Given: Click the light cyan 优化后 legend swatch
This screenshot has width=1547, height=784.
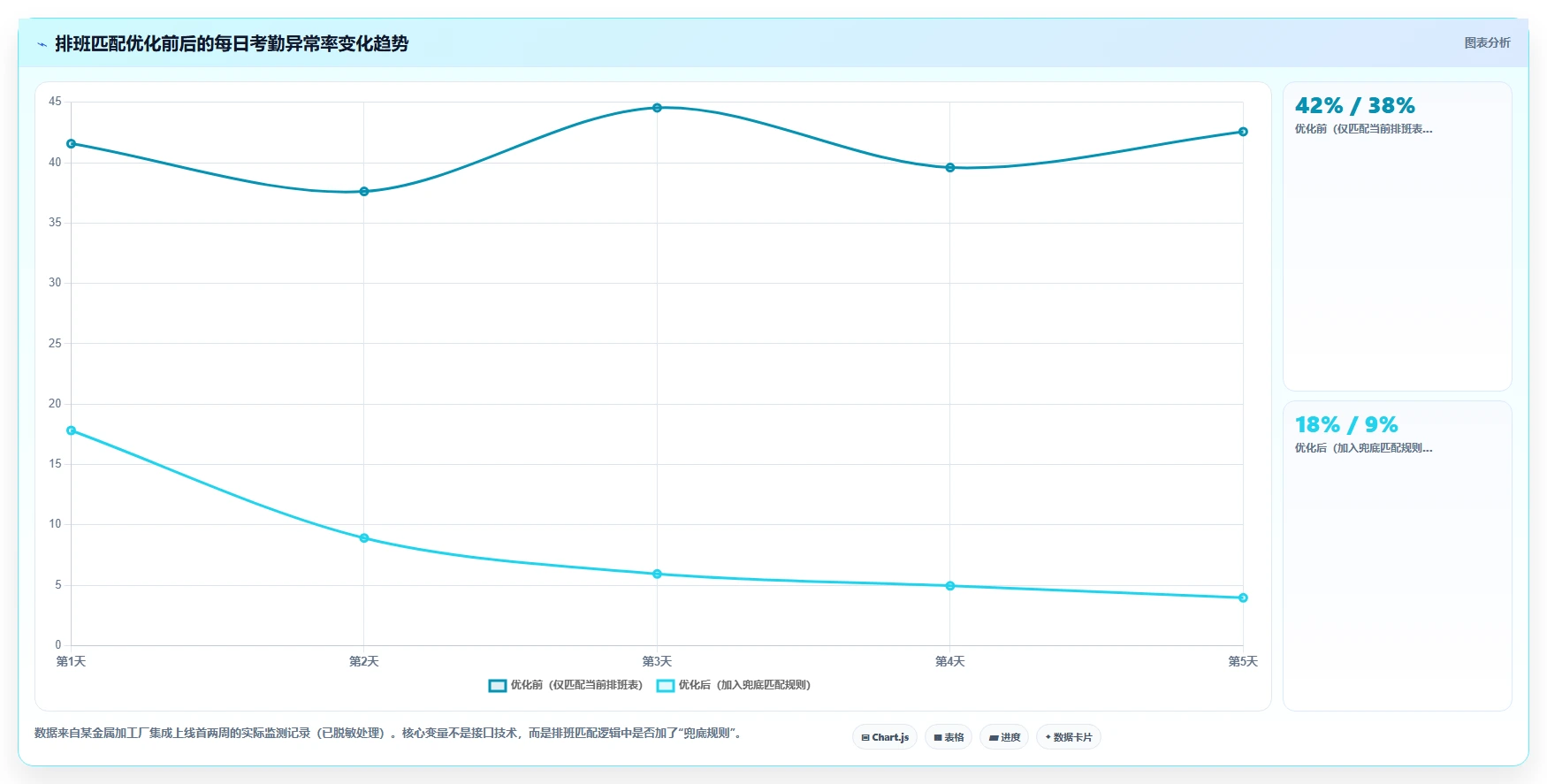Looking at the screenshot, I should [666, 685].
